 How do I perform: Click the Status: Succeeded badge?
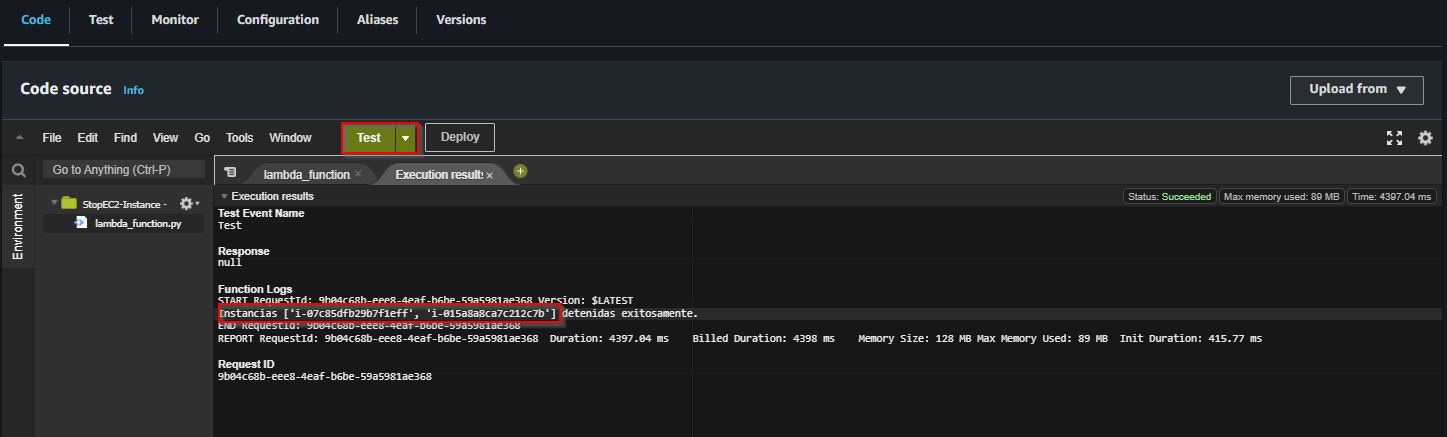point(1170,197)
